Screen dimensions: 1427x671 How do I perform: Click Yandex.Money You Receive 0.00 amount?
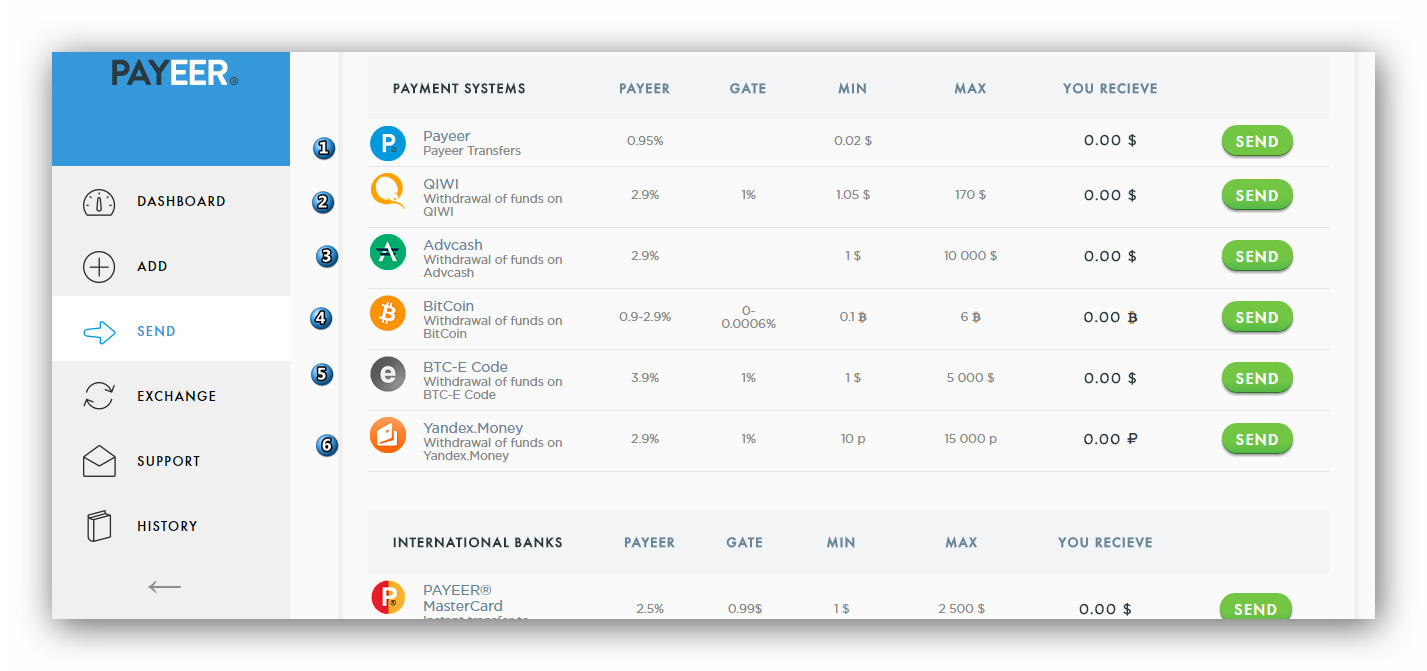[1110, 439]
